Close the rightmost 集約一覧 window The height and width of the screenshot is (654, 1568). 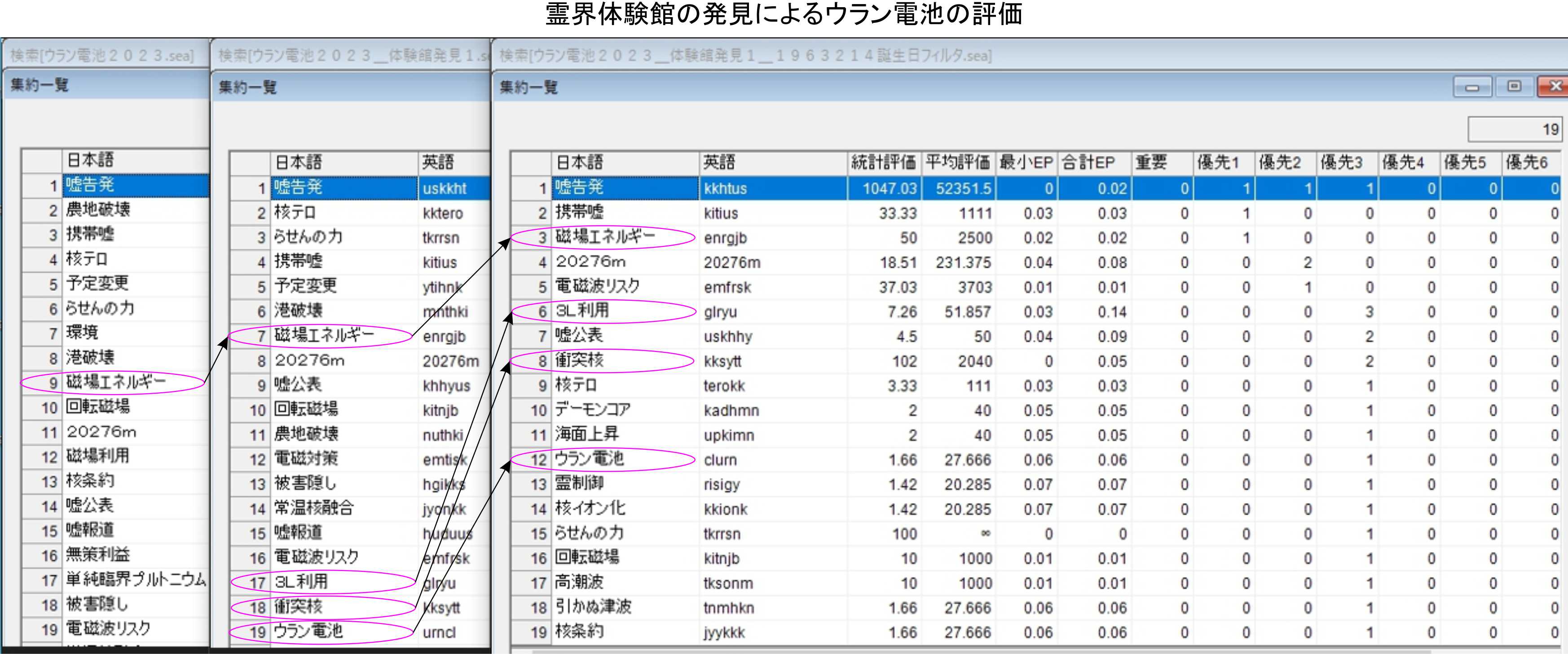(1552, 86)
